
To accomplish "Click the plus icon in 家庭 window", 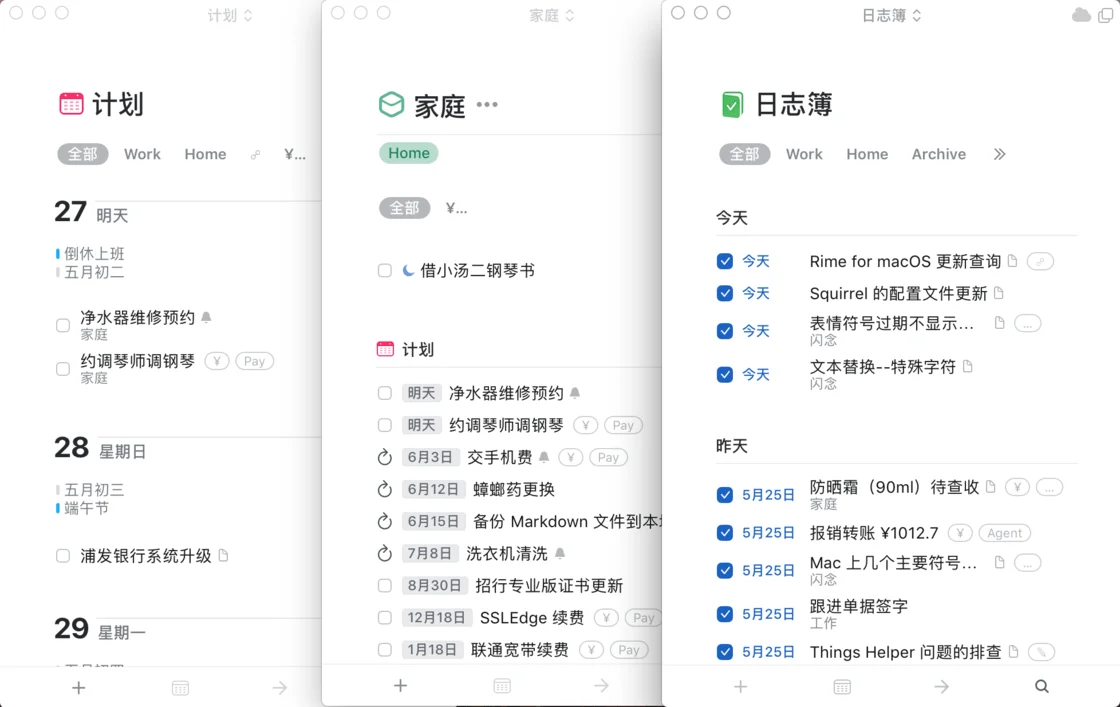I will tap(400, 686).
